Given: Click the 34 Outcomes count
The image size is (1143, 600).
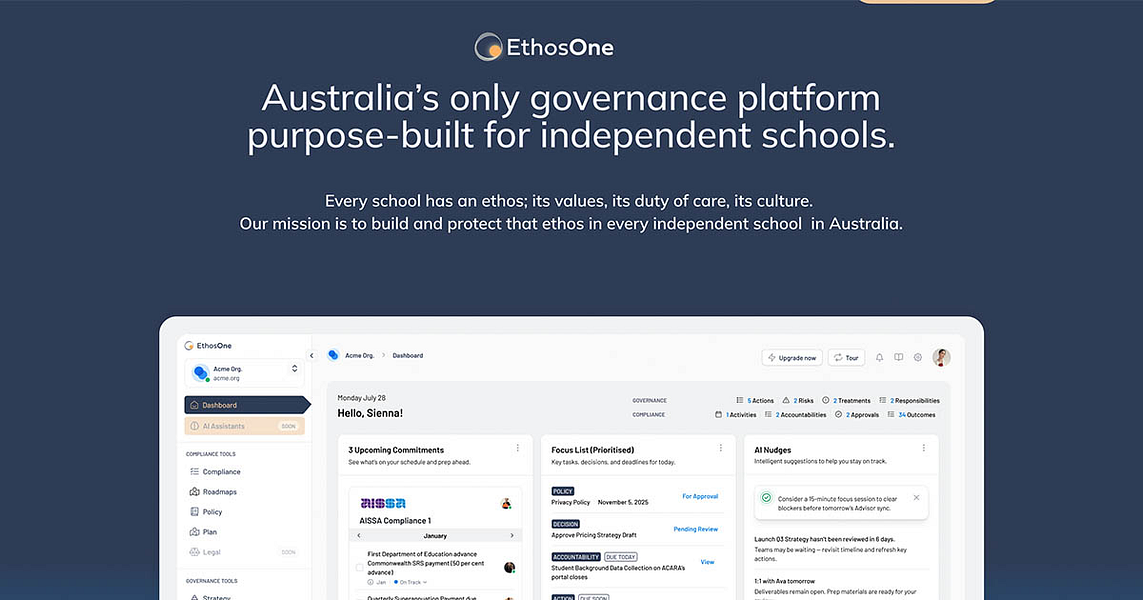Looking at the screenshot, I should [916, 415].
